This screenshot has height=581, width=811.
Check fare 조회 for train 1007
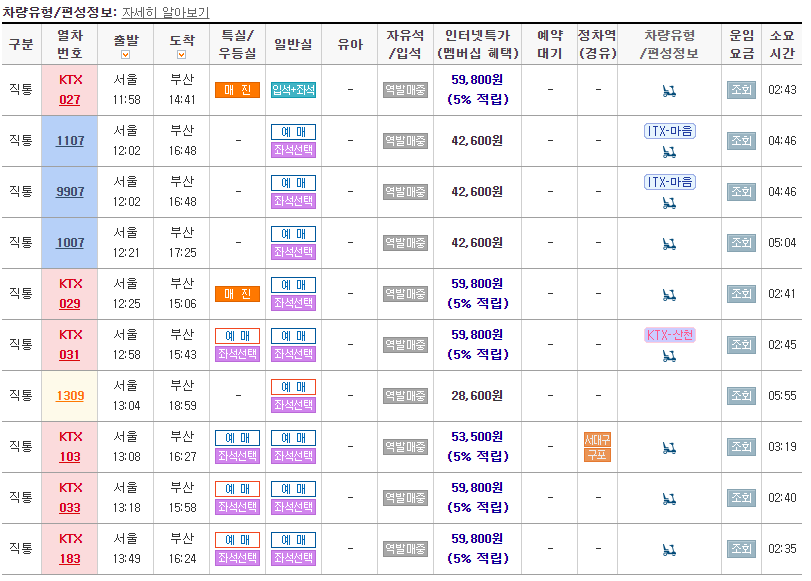pyautogui.click(x=741, y=243)
